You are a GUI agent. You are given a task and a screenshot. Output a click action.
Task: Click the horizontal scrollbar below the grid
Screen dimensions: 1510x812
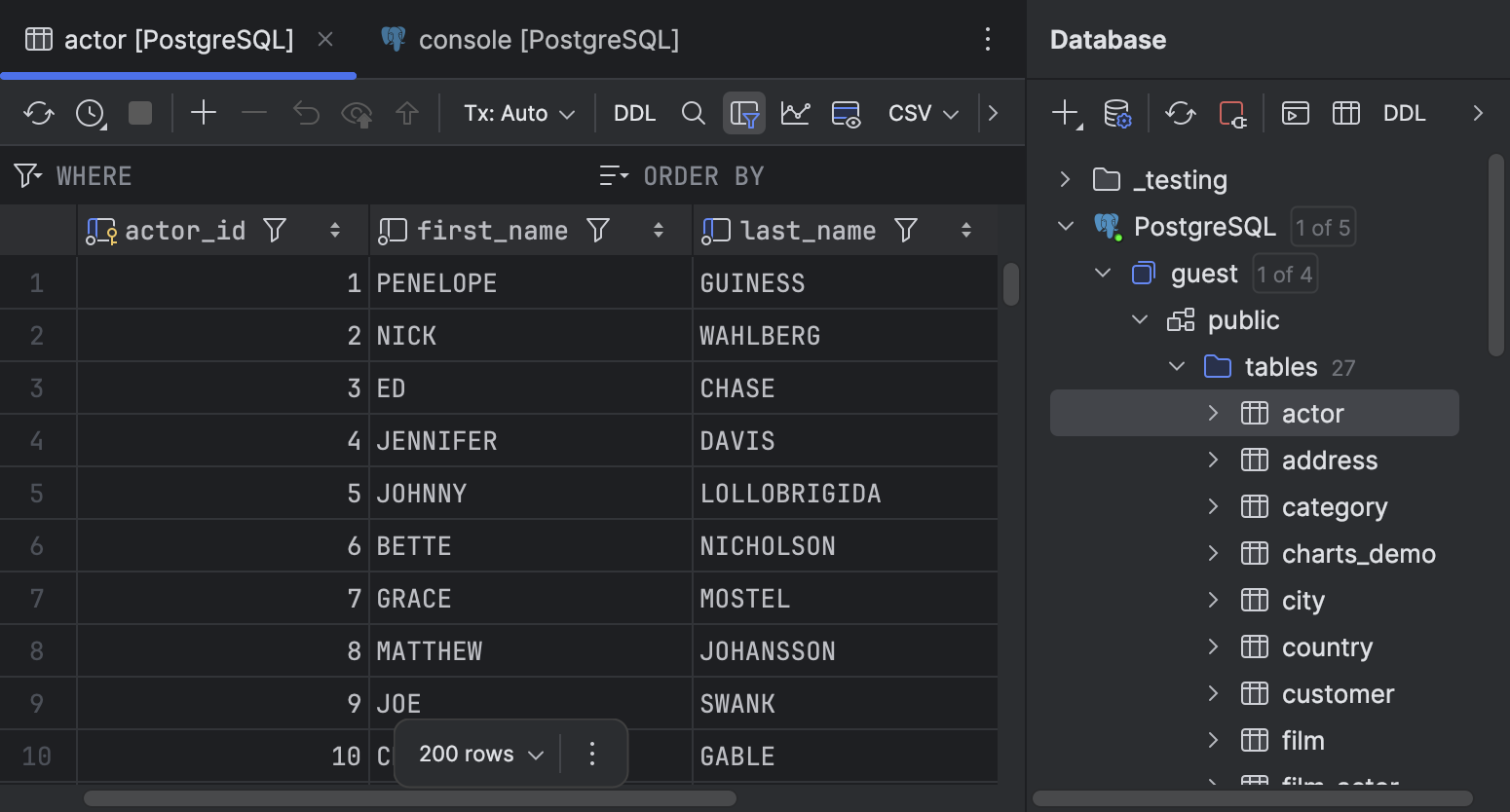(409, 800)
